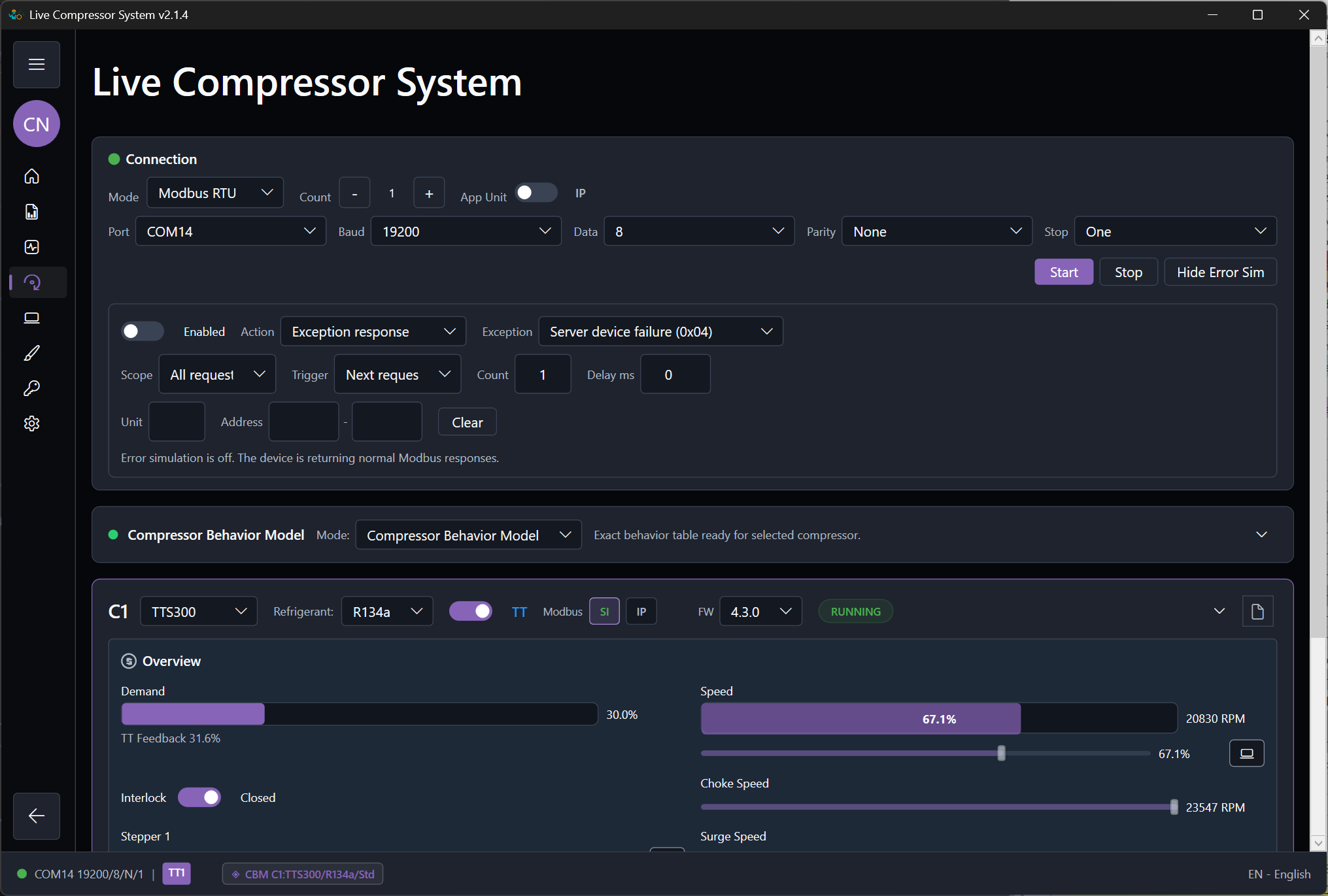Click the Speed slider handle
This screenshot has height=896, width=1328.
[1001, 754]
